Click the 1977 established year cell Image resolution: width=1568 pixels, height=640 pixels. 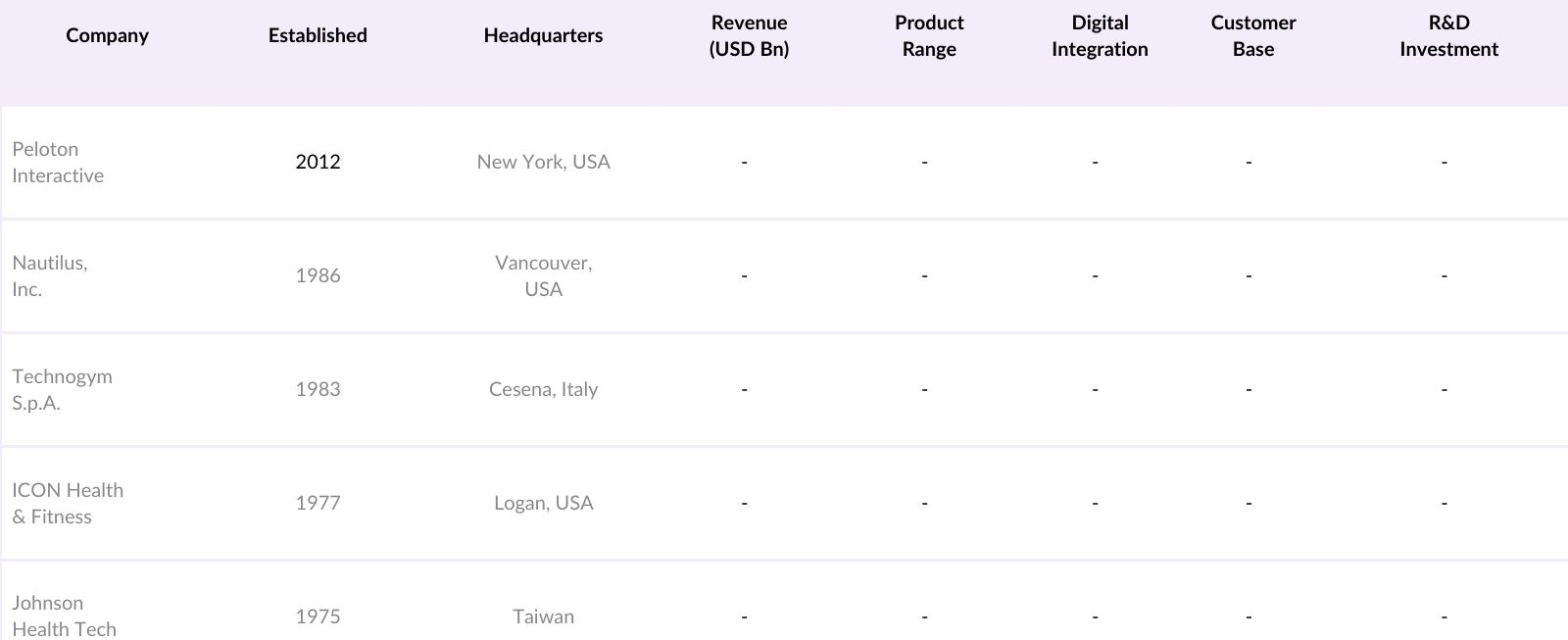[318, 504]
